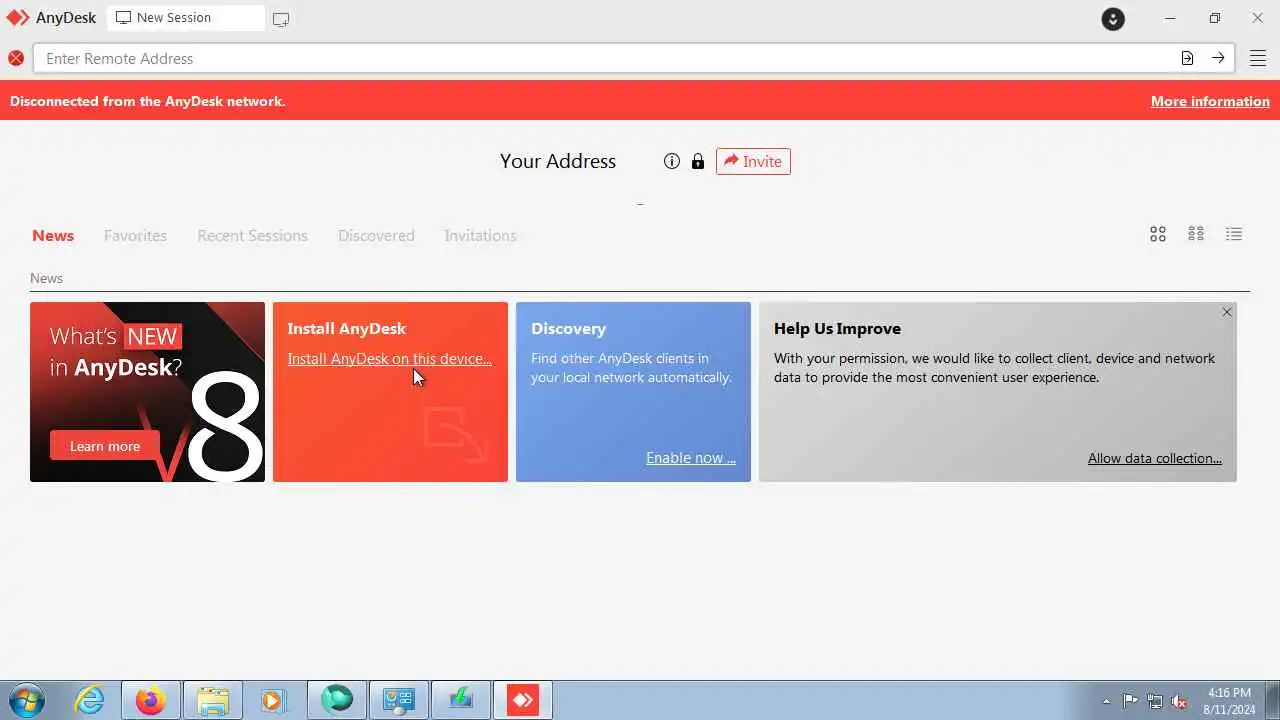Switch to small tiles view
1280x720 pixels.
click(x=1196, y=234)
